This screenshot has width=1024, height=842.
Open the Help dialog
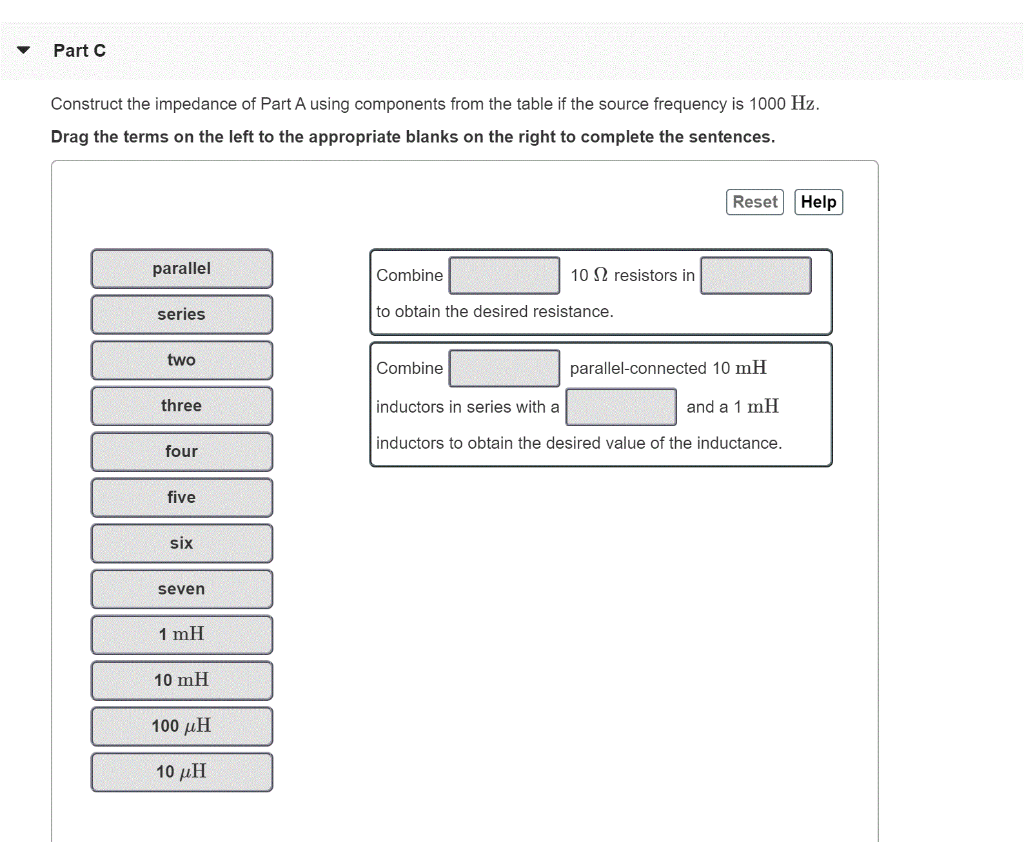(x=818, y=201)
